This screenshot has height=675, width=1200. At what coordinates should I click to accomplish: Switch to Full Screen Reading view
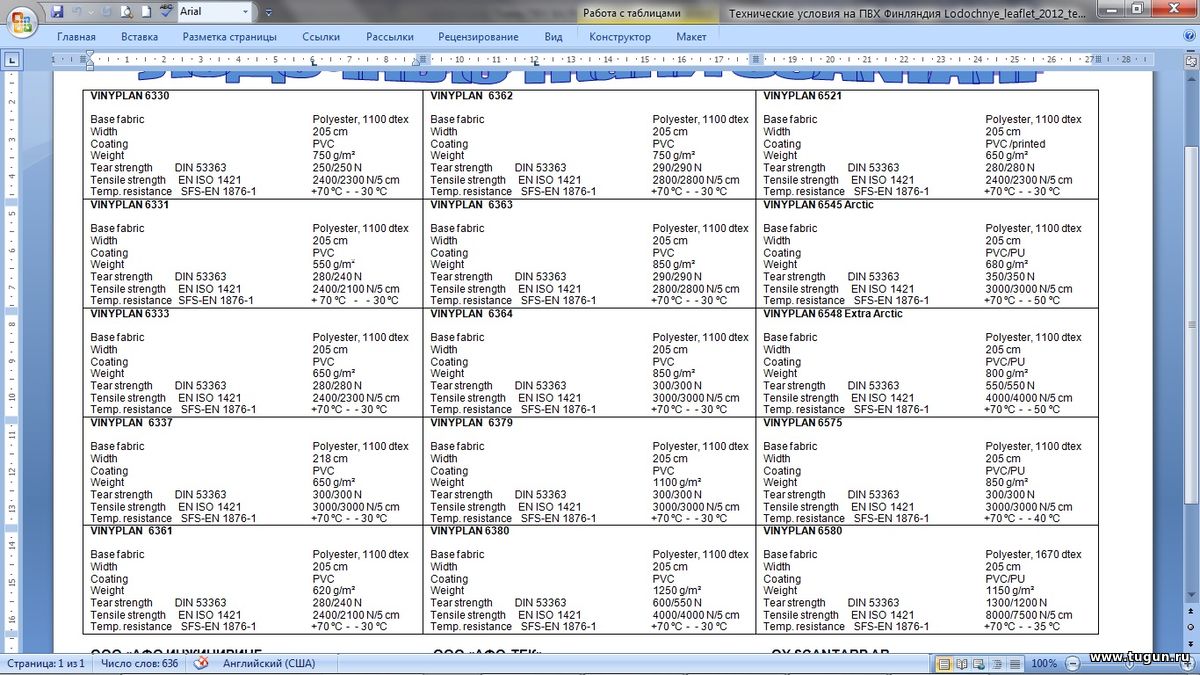[961, 663]
